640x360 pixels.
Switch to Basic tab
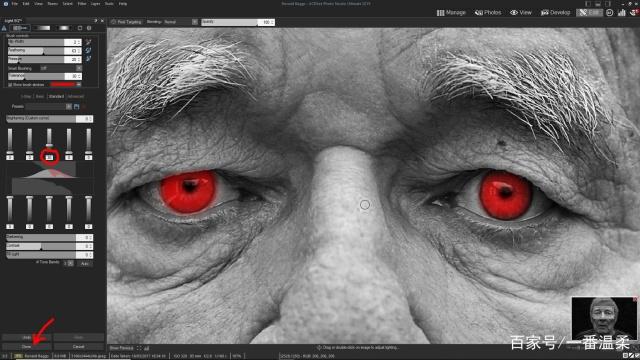coord(40,97)
